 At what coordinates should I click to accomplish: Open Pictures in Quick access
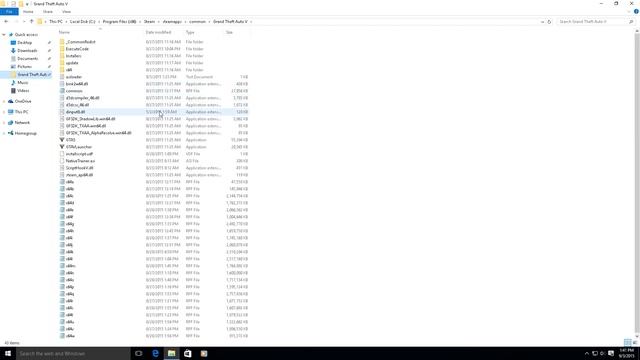tap(24, 67)
